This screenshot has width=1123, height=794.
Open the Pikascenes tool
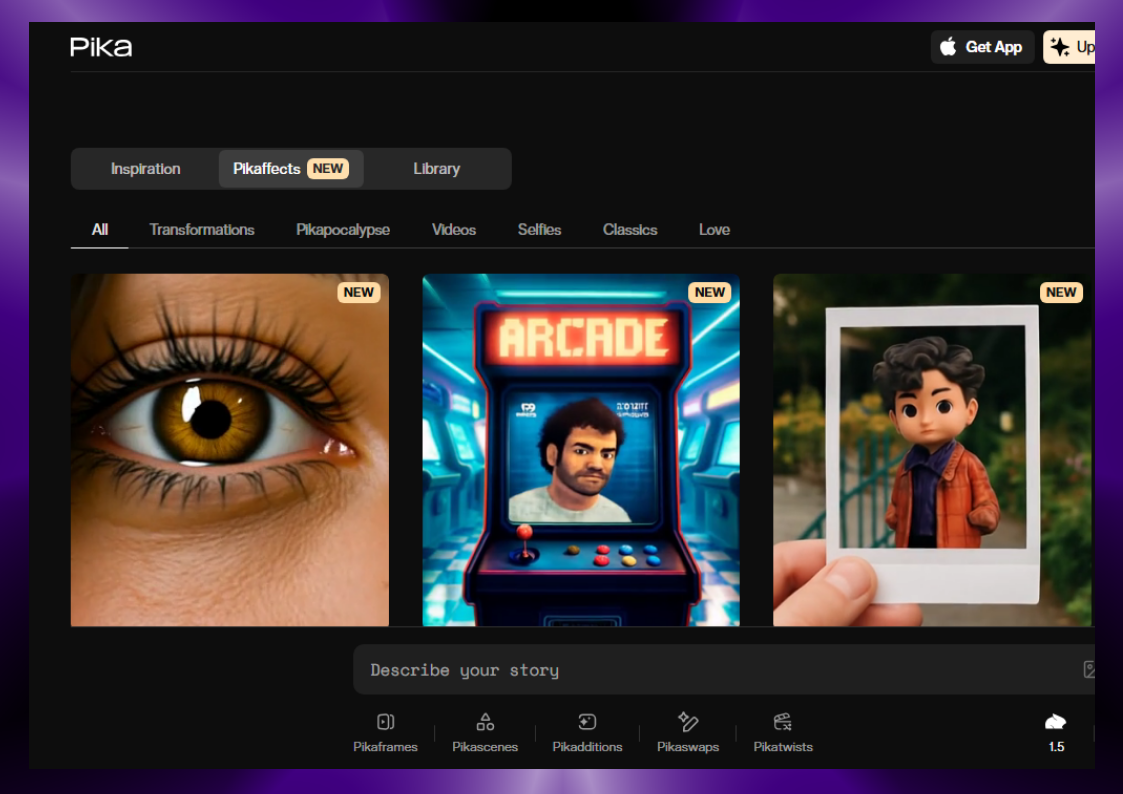(x=485, y=732)
